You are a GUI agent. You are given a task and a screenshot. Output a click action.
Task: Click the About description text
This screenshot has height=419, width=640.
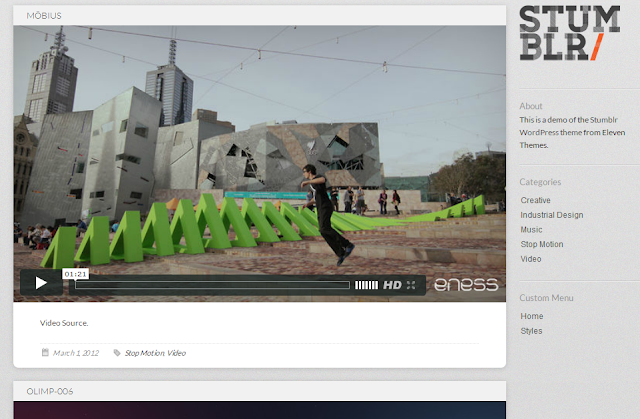[x=572, y=132]
